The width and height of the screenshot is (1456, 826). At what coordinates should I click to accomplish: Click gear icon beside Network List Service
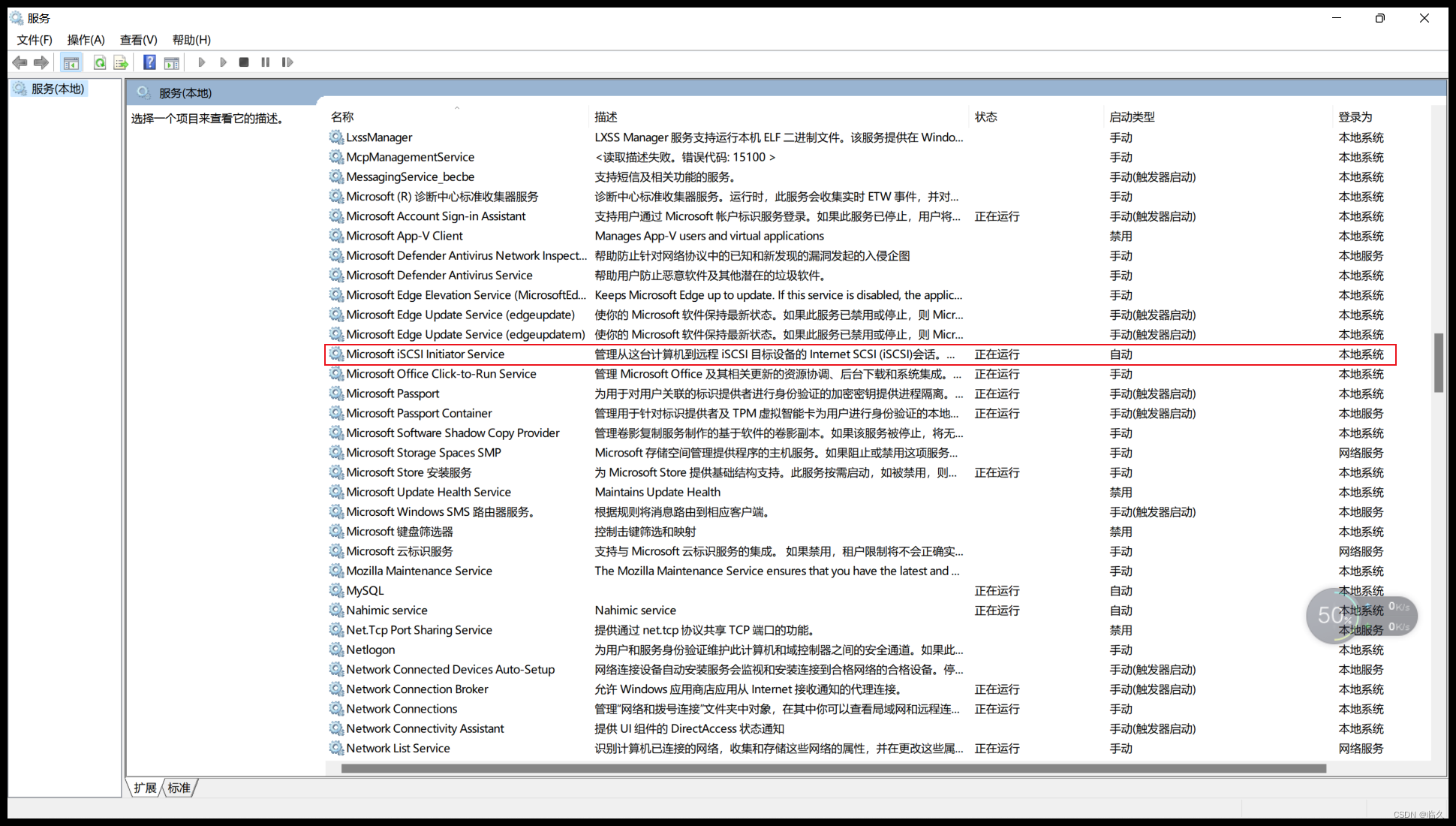pos(336,748)
